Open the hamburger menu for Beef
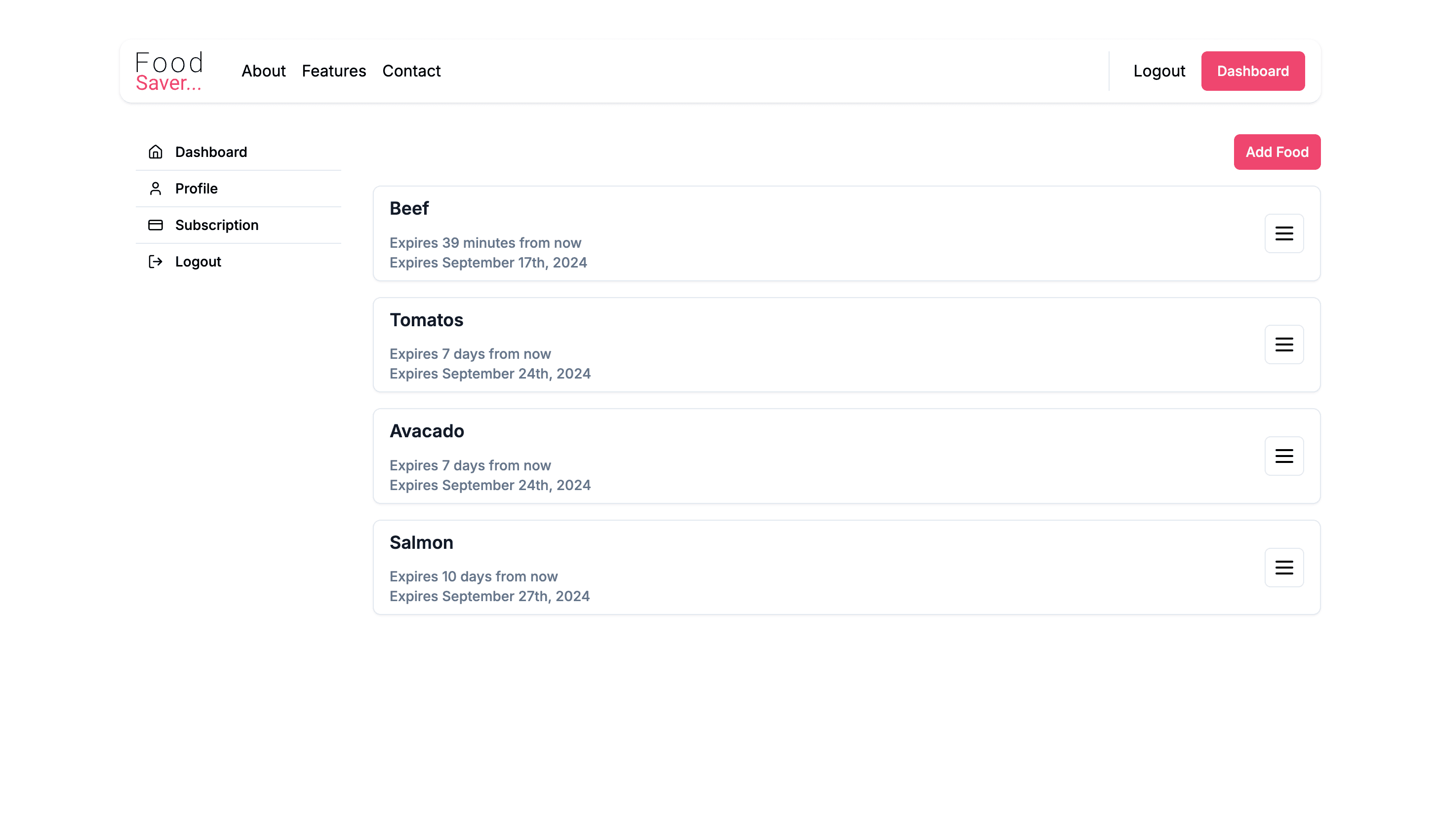The image size is (1436, 840). (1284, 233)
